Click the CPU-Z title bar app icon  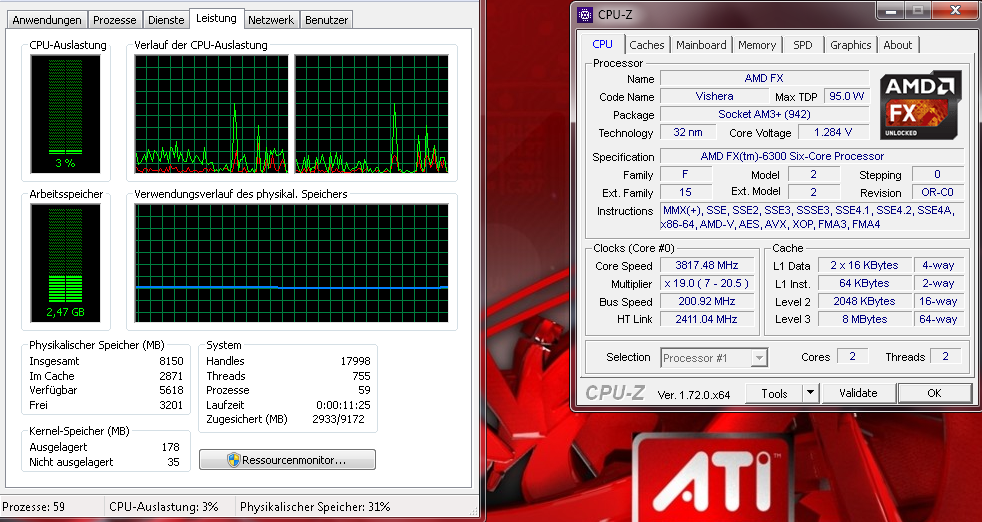[584, 14]
